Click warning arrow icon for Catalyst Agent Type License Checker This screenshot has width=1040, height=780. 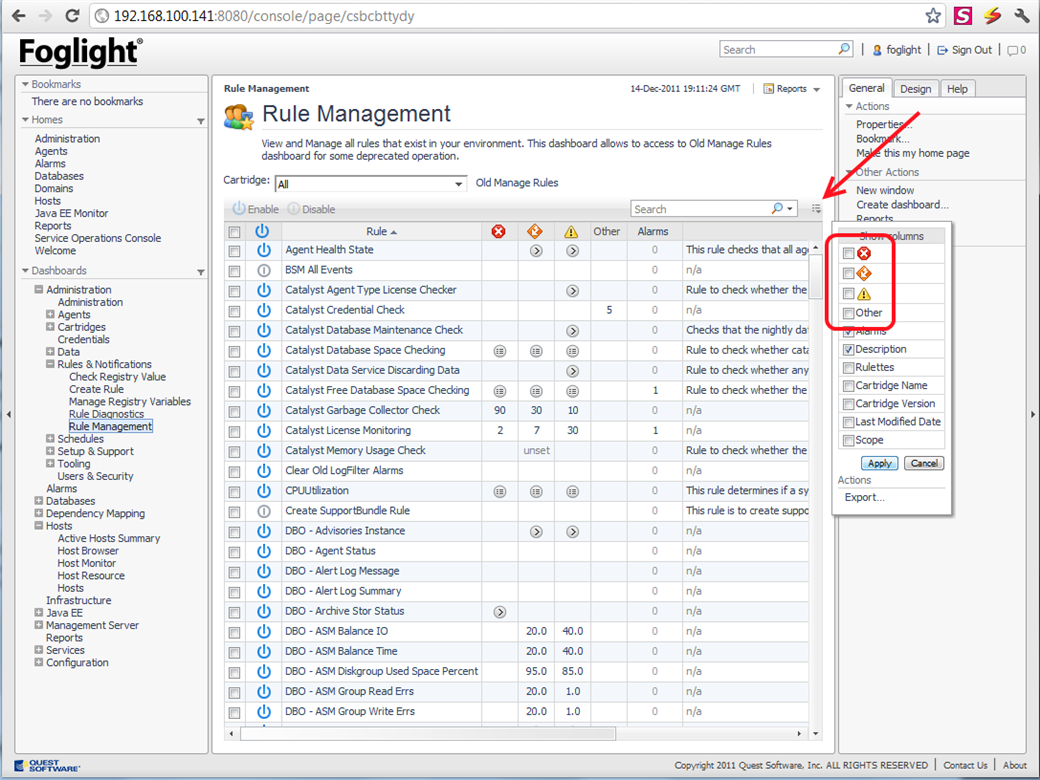(572, 291)
